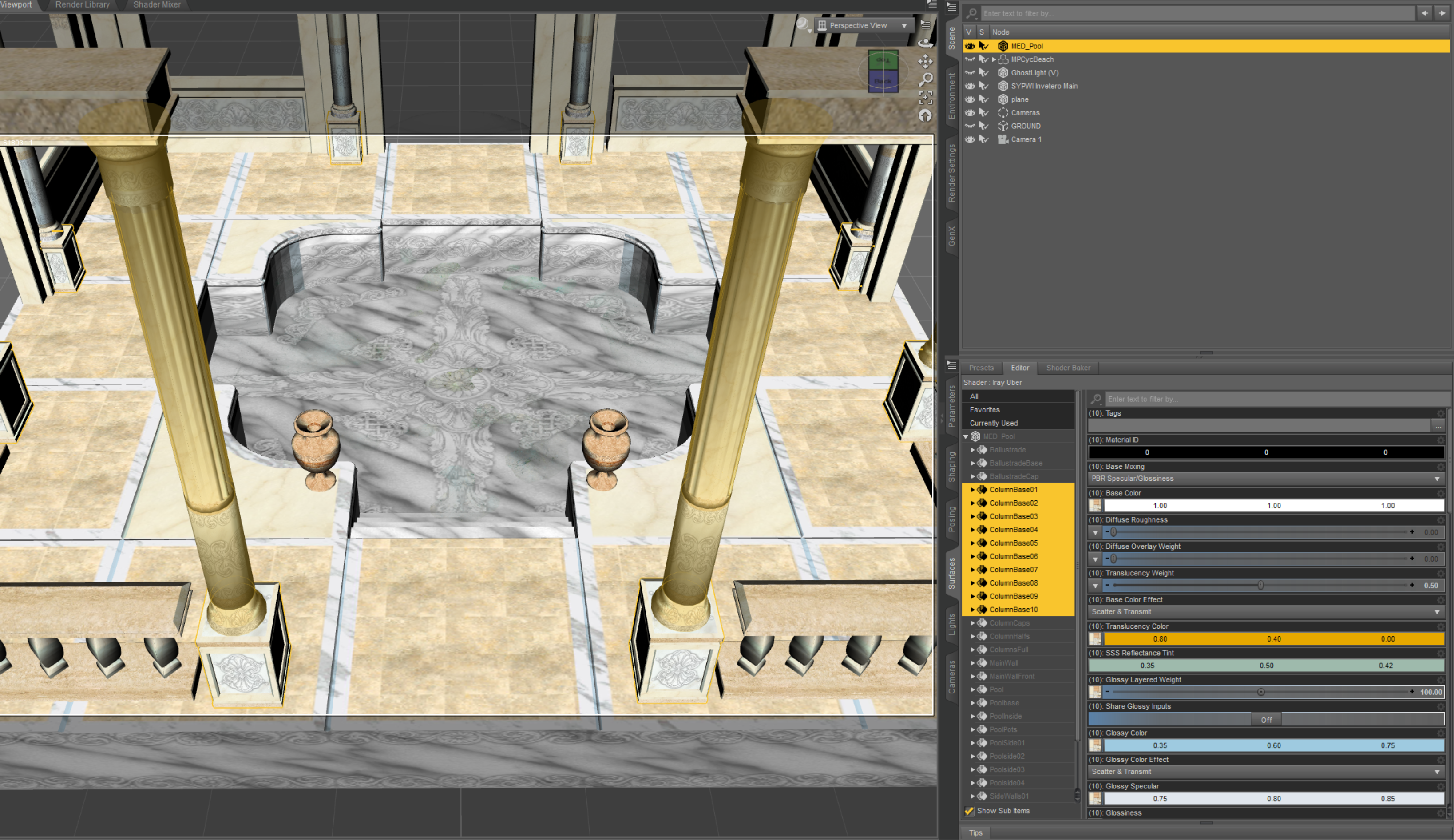
Task: Open the Shader Baker tab
Action: 1068,368
